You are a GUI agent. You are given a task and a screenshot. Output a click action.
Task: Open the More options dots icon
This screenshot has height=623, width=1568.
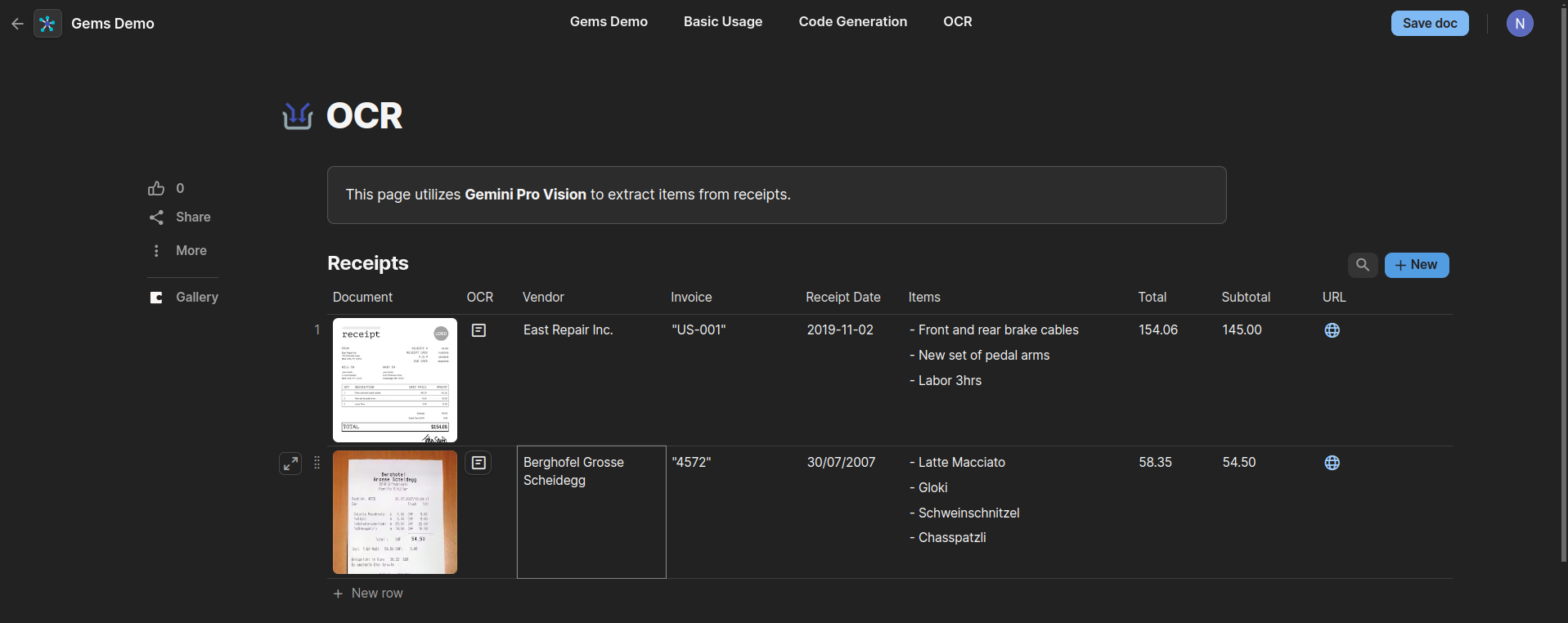[156, 251]
